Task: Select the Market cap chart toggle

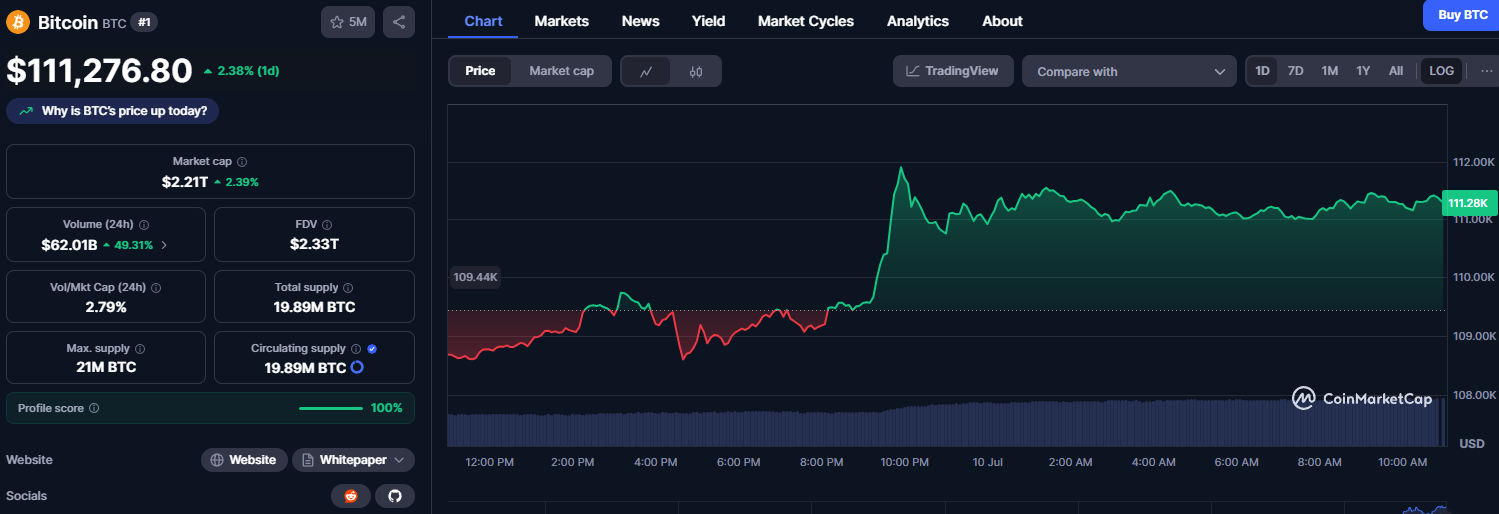Action: coord(561,71)
